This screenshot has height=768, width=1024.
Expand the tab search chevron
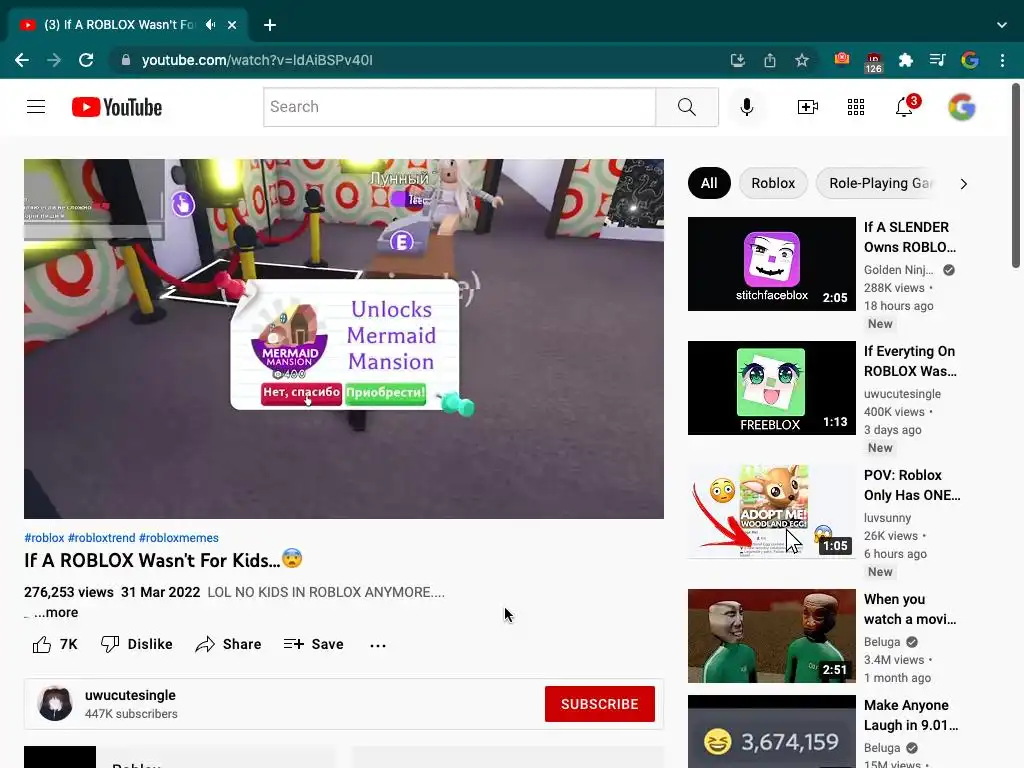[1002, 25]
